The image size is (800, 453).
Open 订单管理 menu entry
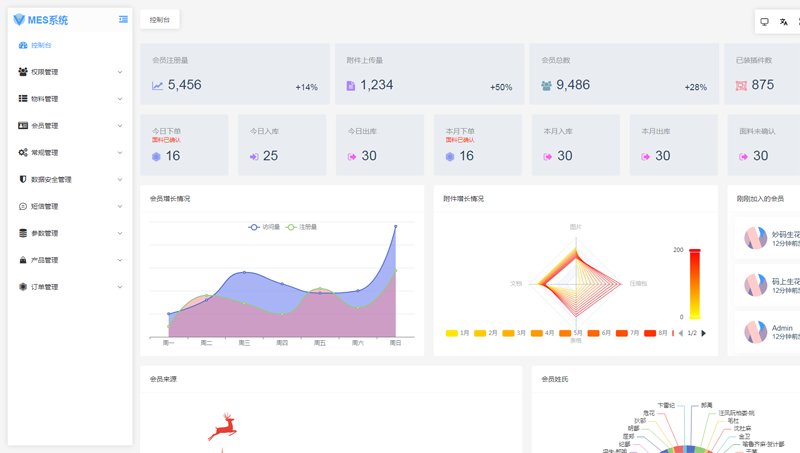pos(70,287)
